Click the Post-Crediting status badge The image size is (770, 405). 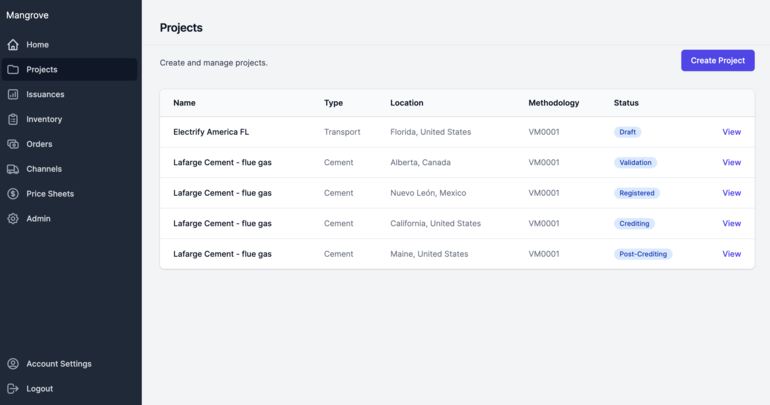pos(643,254)
